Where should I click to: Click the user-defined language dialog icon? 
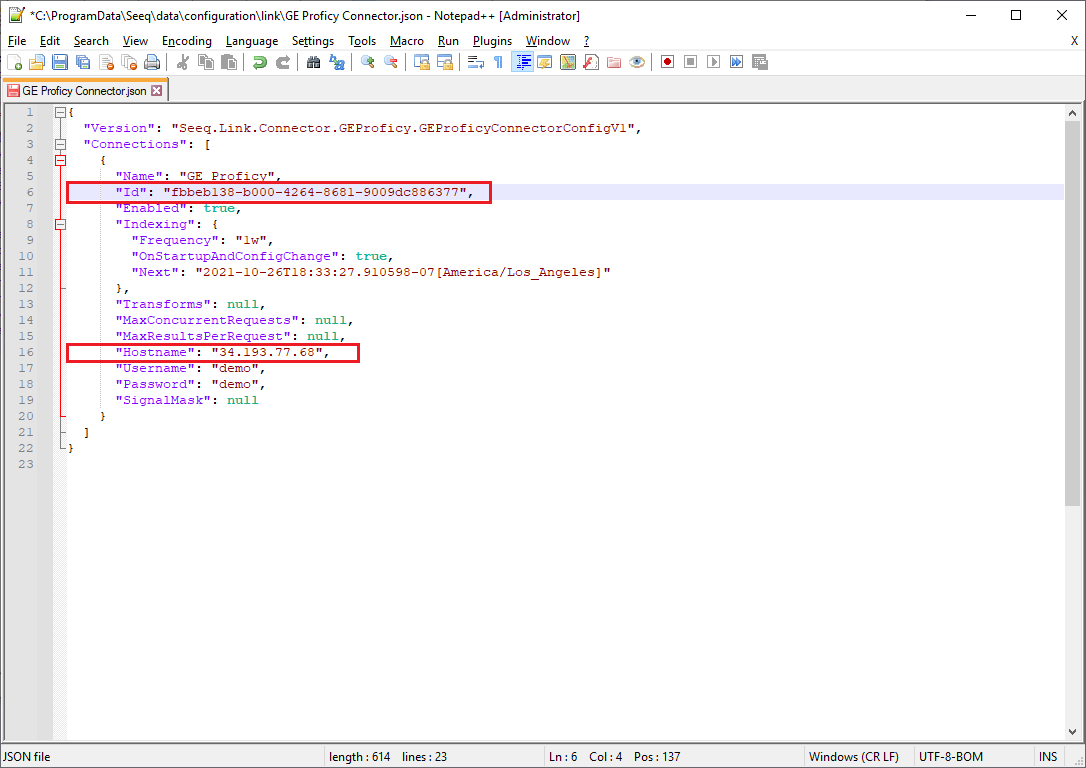[x=545, y=62]
